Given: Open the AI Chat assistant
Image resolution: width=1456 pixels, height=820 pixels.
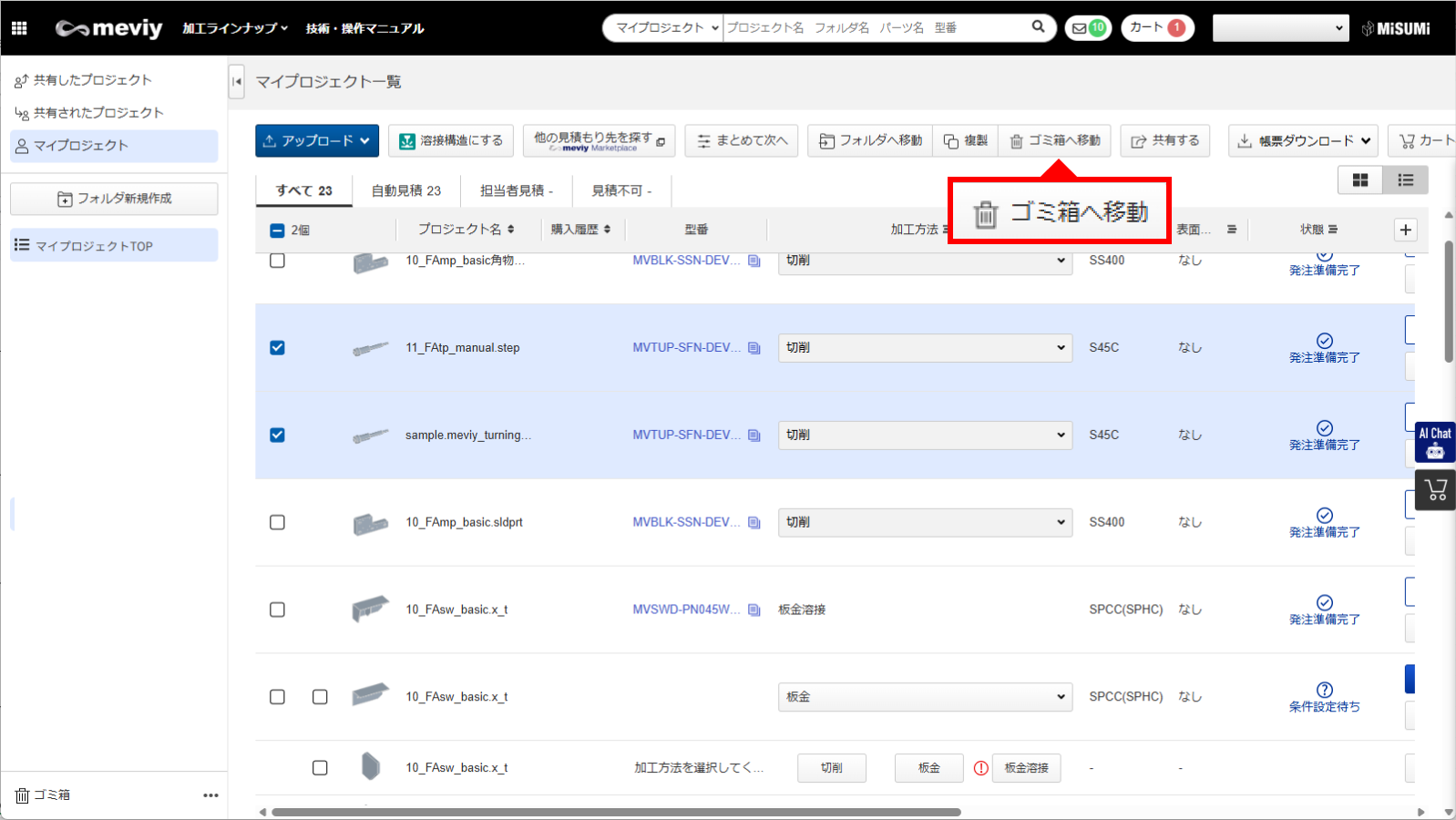Looking at the screenshot, I should coord(1435,442).
